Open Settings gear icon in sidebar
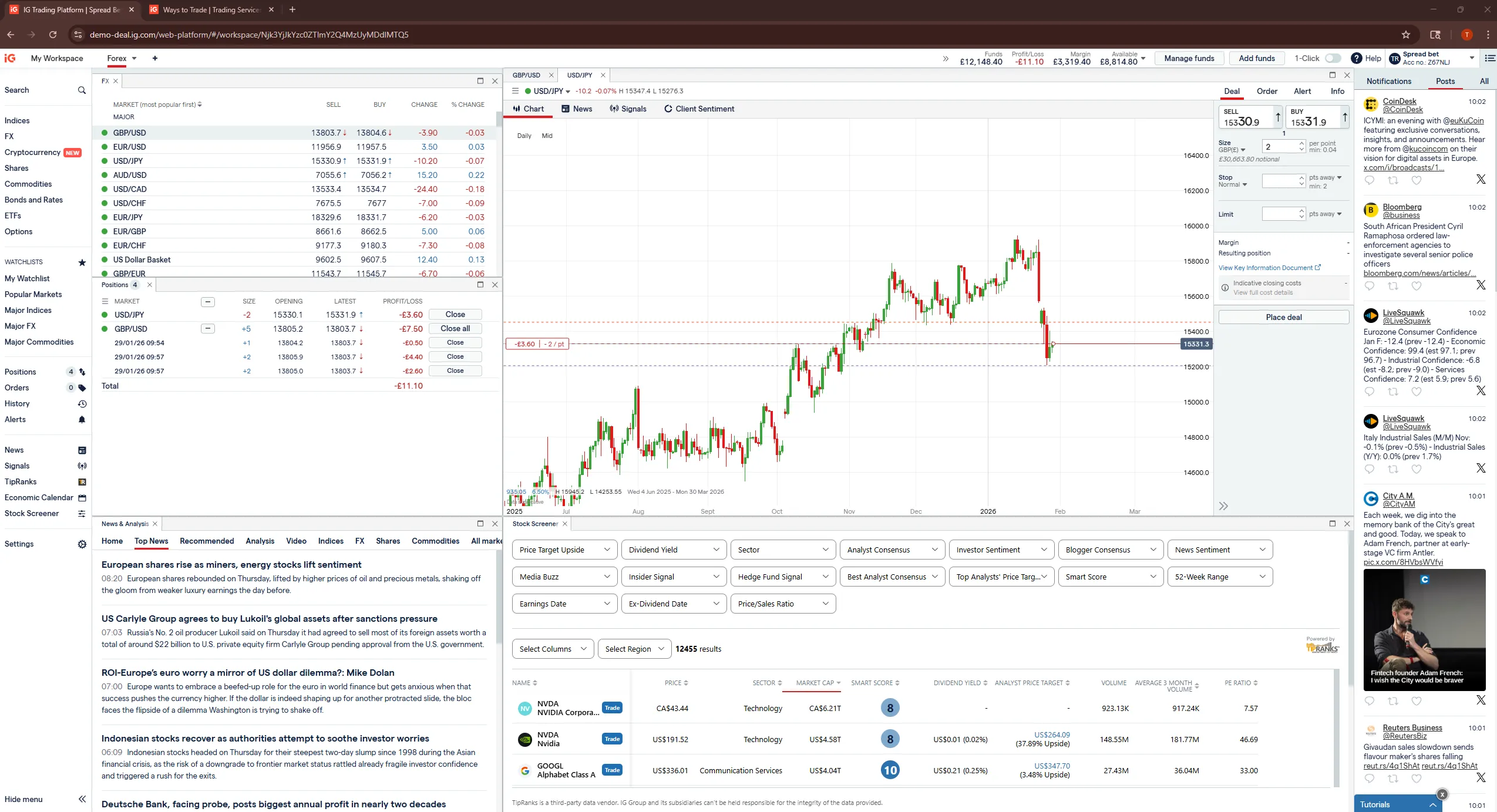 [x=82, y=544]
